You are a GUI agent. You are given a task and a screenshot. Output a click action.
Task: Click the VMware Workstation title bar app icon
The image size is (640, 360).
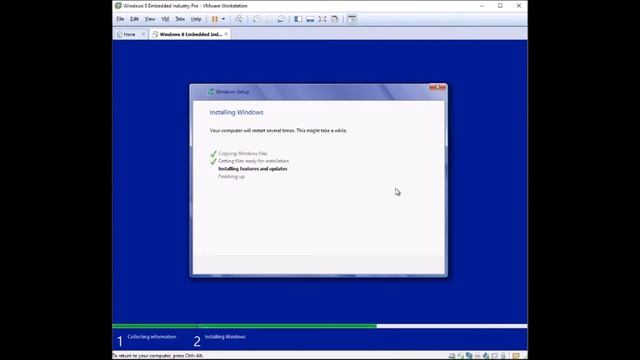tap(118, 6)
